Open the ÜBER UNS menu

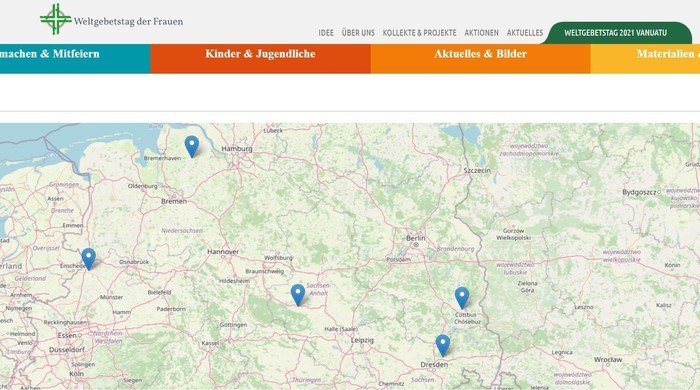358,33
